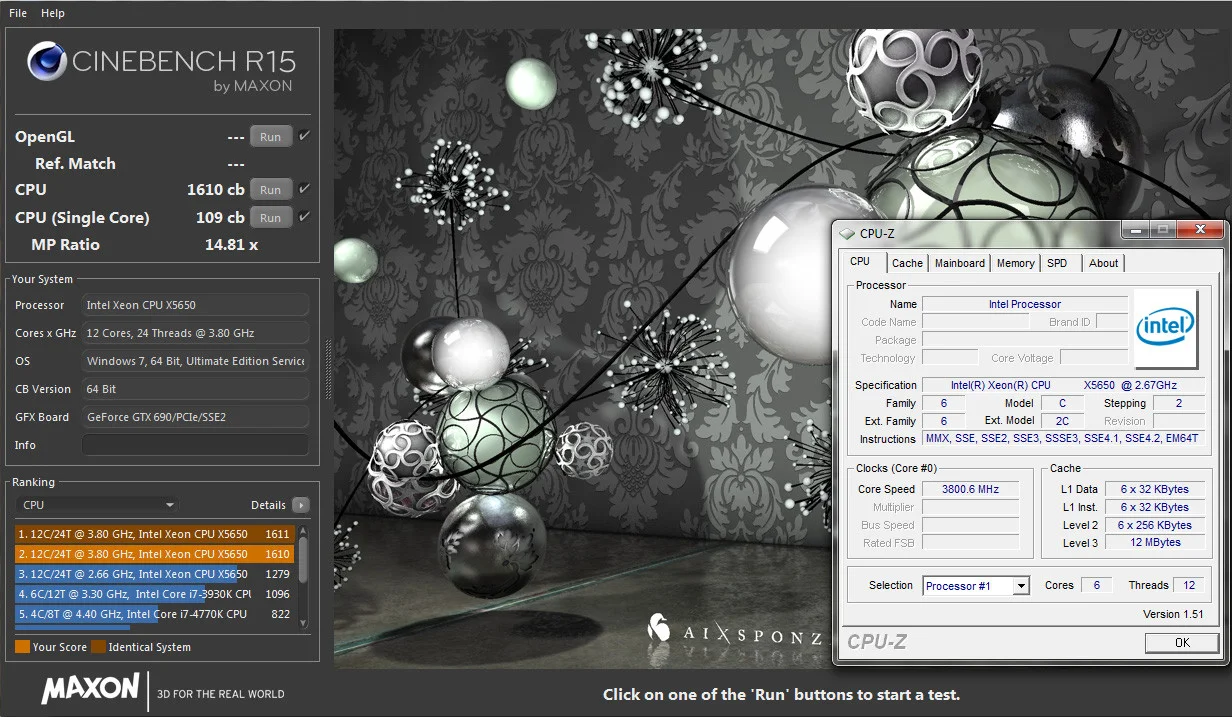Run the OpenGL benchmark
This screenshot has width=1232, height=717.
click(x=270, y=137)
